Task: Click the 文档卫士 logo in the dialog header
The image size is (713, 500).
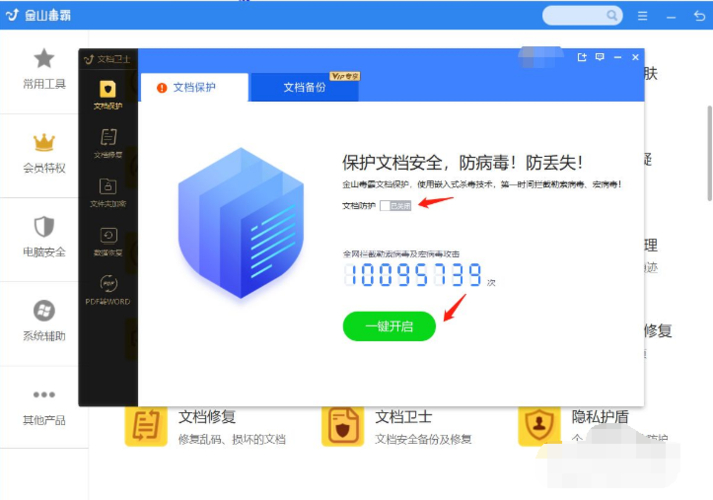Action: pyautogui.click(x=107, y=59)
